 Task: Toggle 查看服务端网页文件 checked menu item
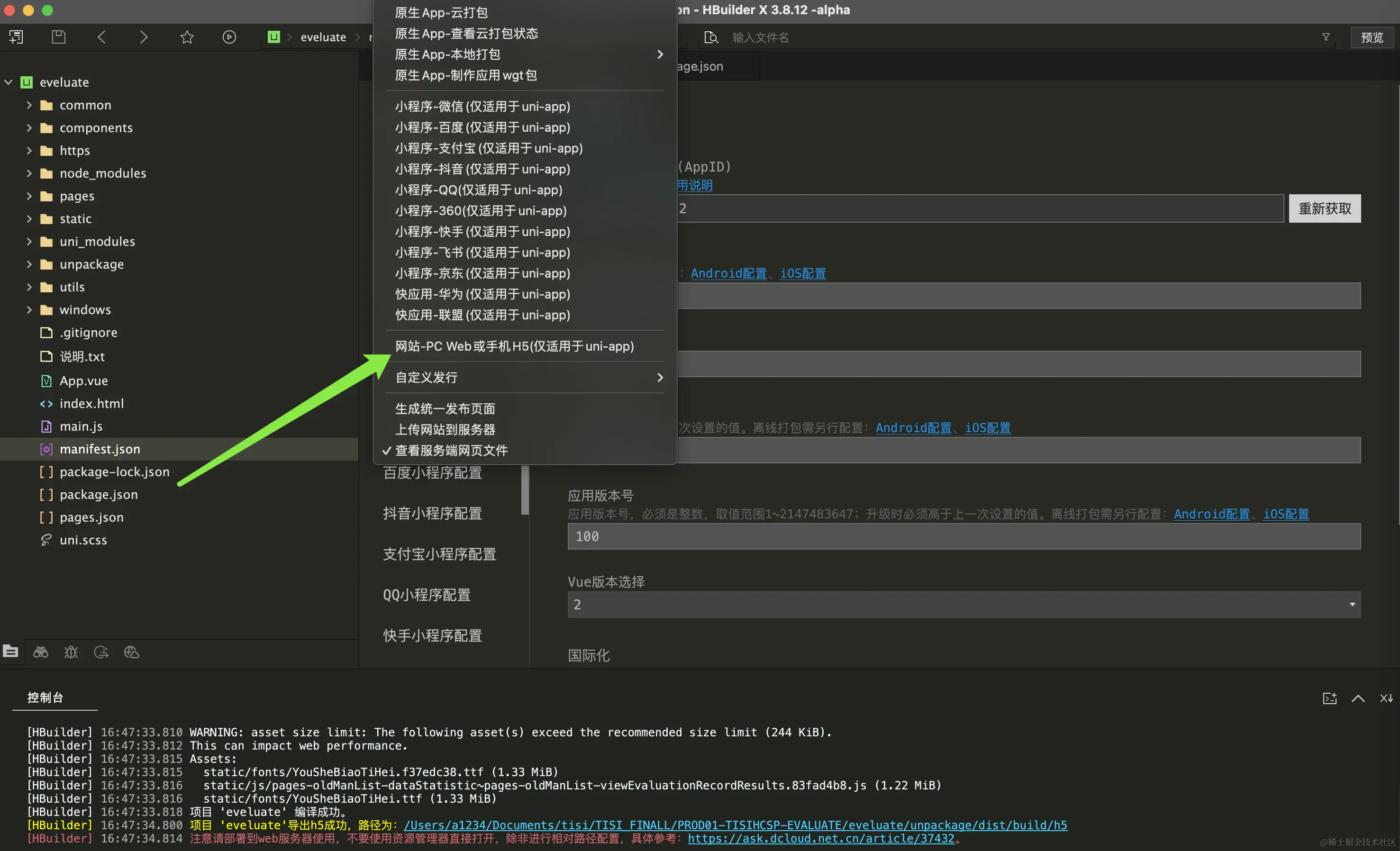pos(451,451)
